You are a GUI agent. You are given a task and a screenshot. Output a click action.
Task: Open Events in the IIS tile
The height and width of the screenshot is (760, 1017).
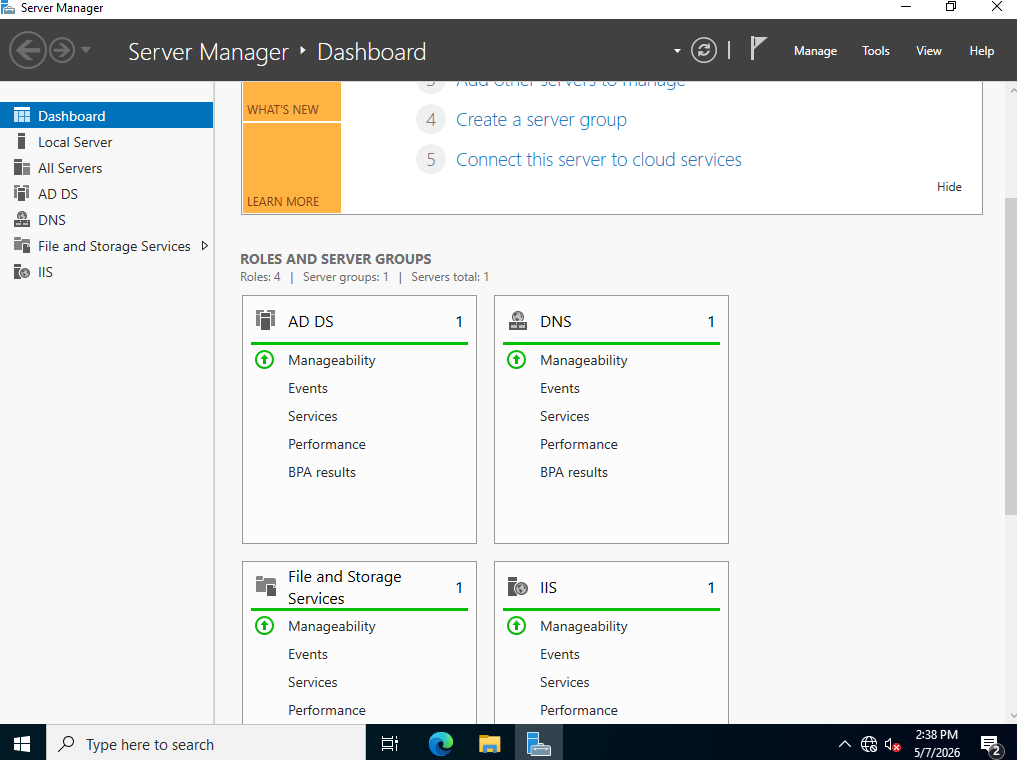coord(560,654)
